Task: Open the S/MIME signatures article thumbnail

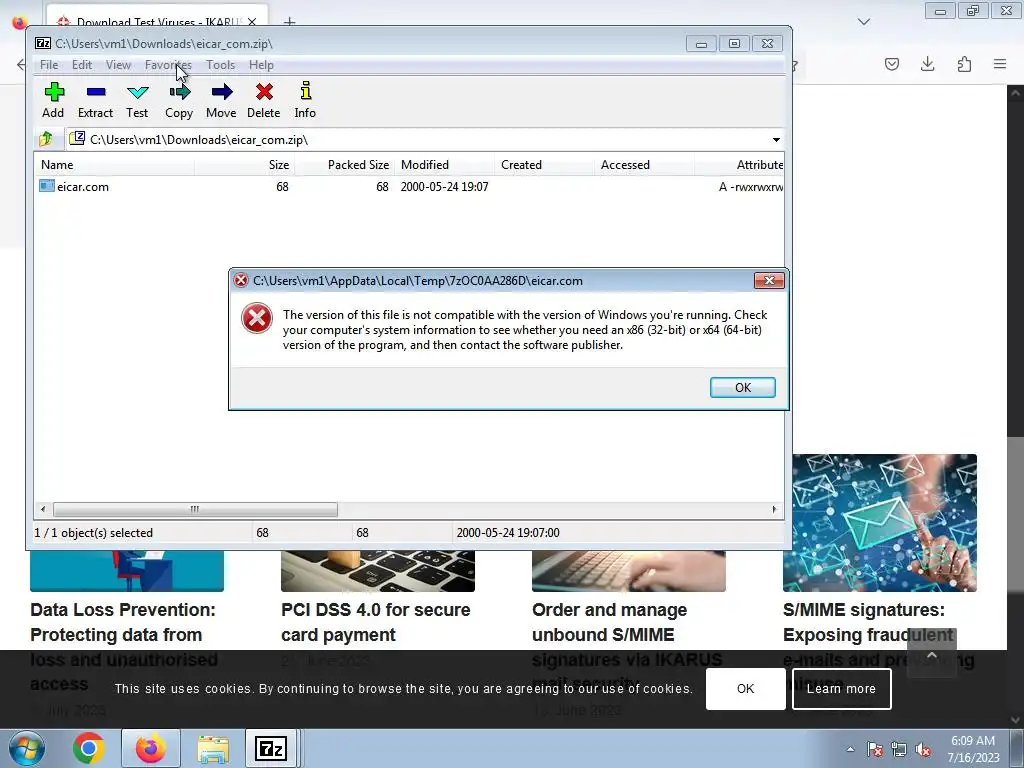Action: point(880,522)
